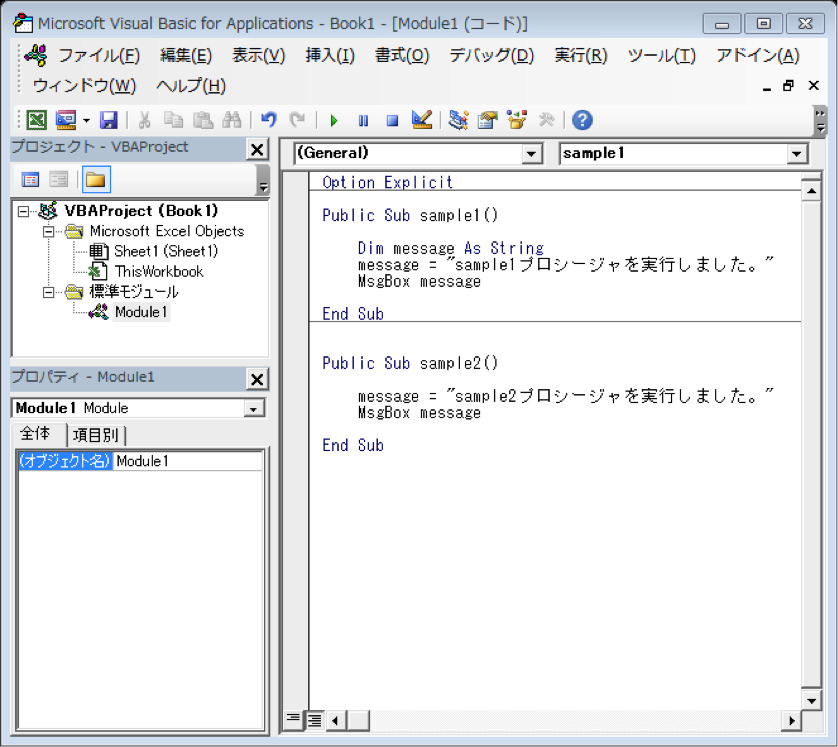Open the Project Explorer icon

459,120
